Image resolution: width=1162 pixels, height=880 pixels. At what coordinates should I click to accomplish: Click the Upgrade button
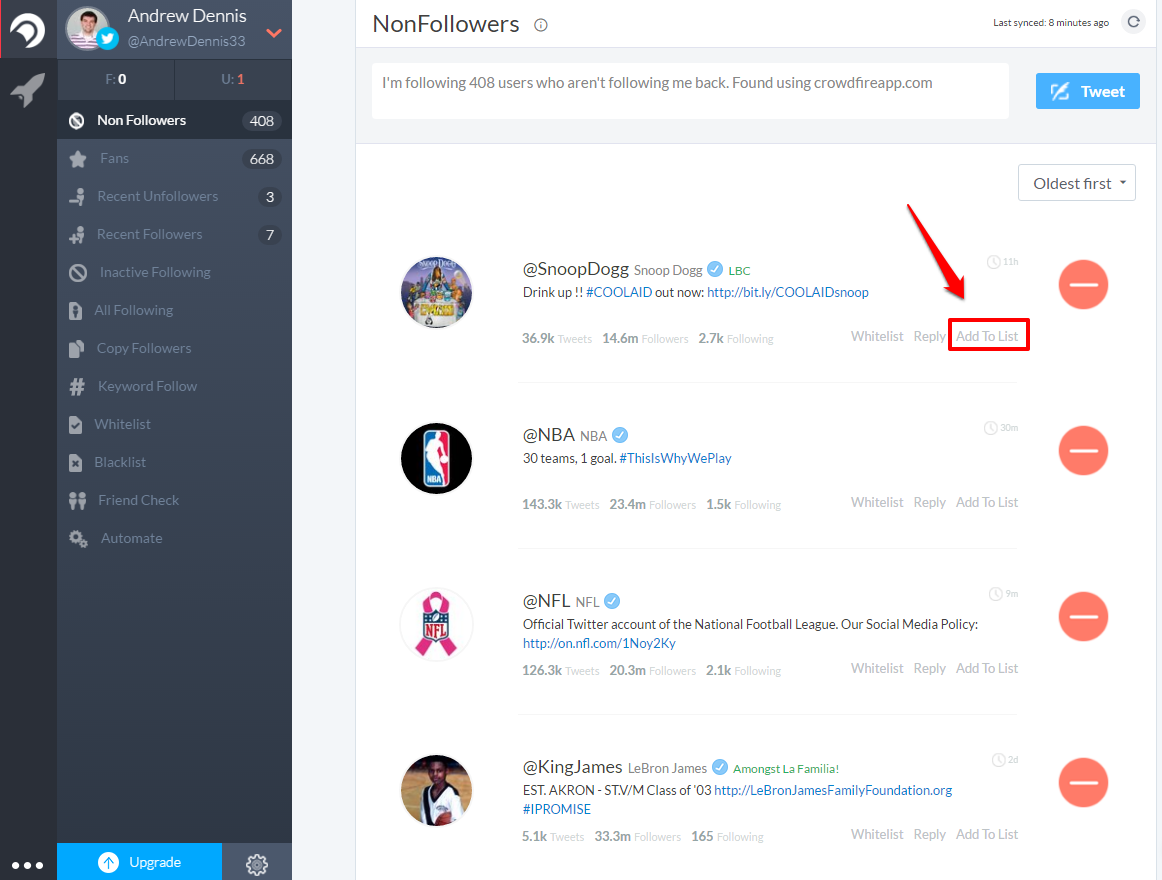139,861
